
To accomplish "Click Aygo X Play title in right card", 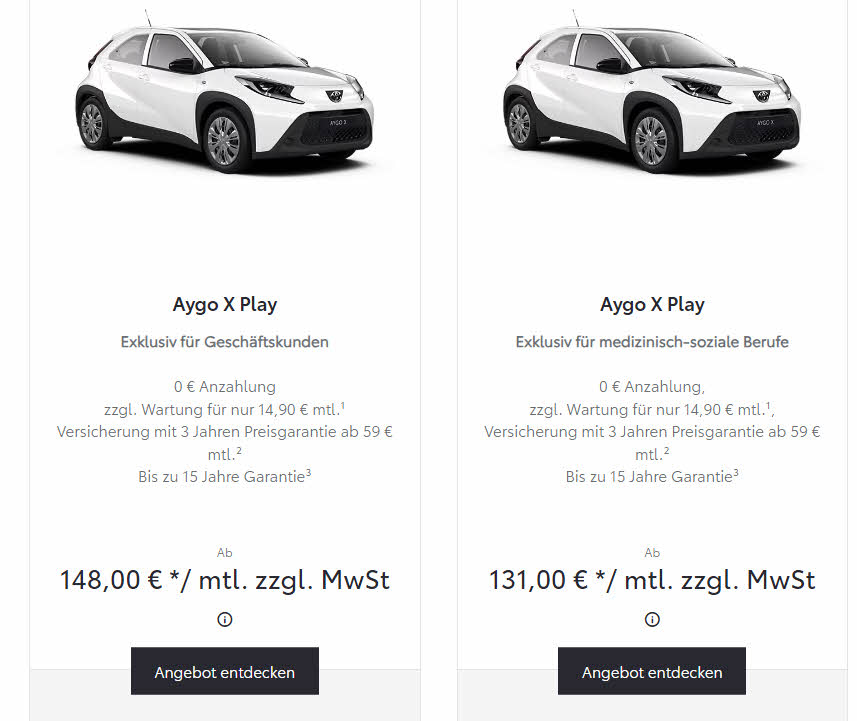I will pos(652,304).
